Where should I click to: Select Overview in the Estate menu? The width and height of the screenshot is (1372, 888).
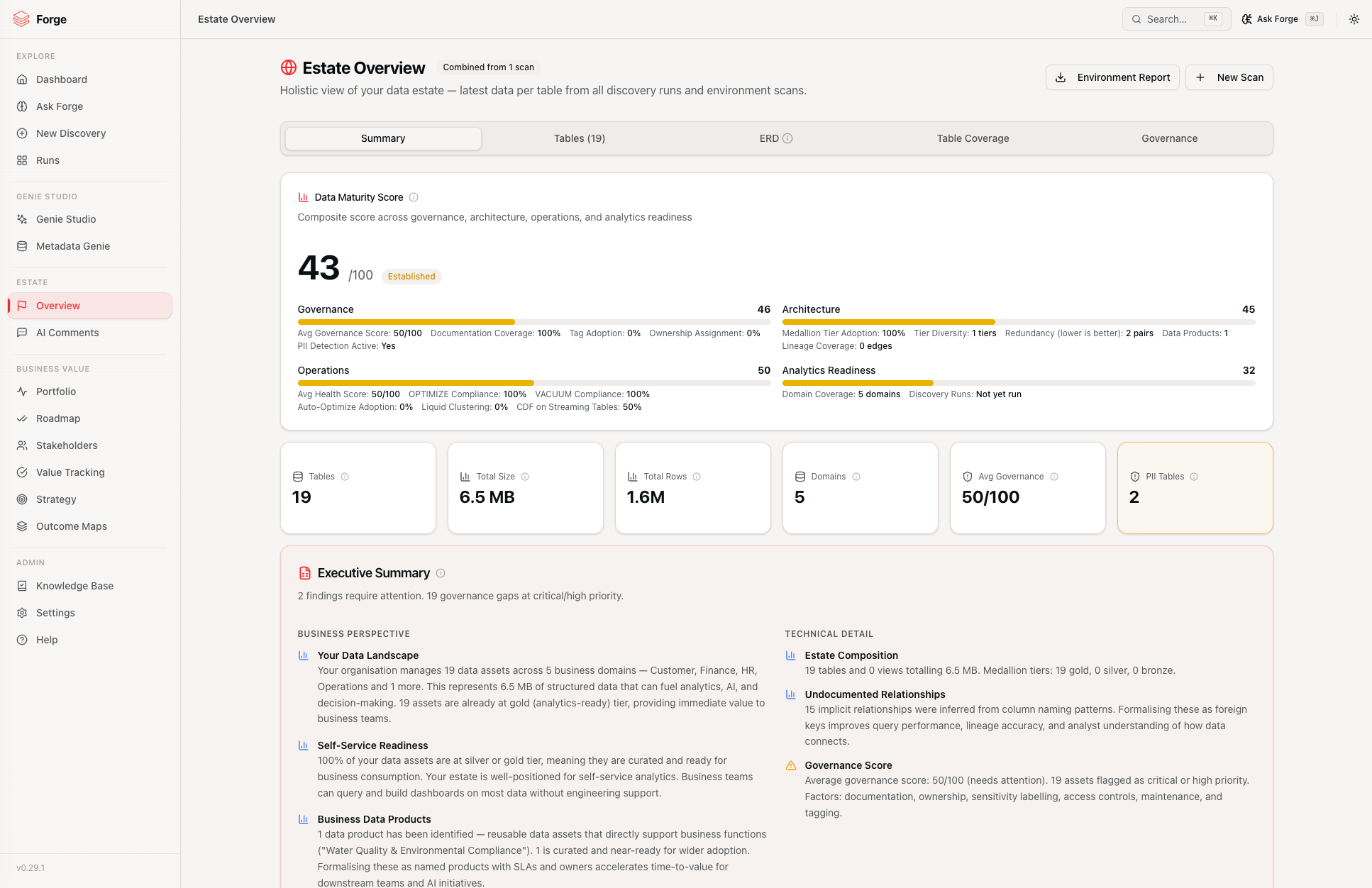point(90,306)
